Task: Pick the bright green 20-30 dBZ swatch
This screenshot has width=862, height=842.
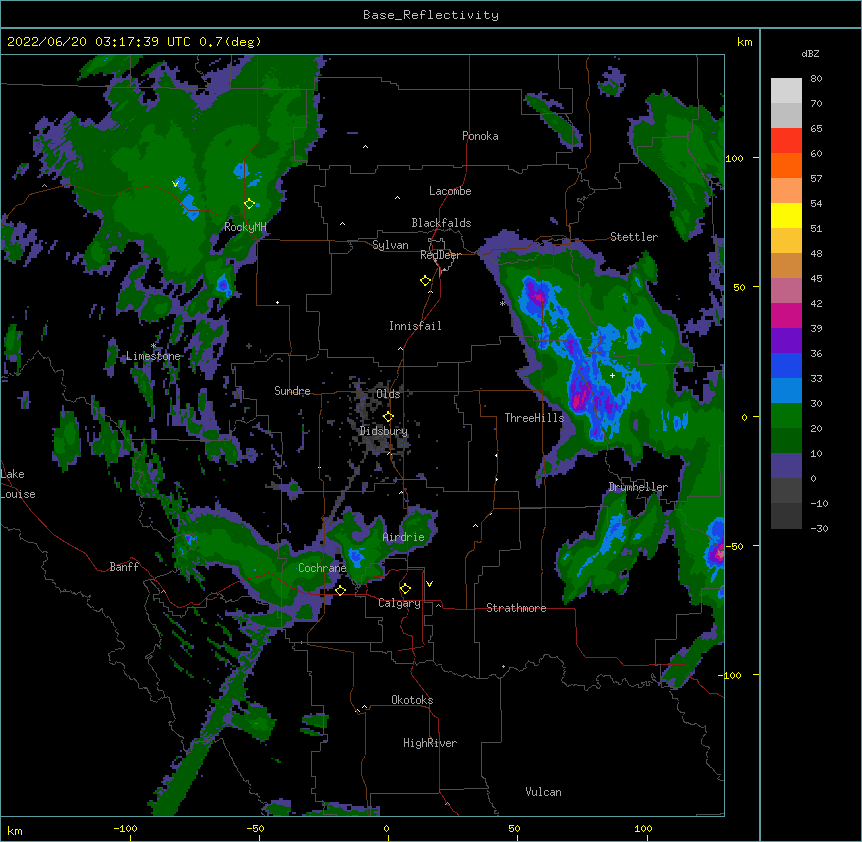Action: pos(786,416)
